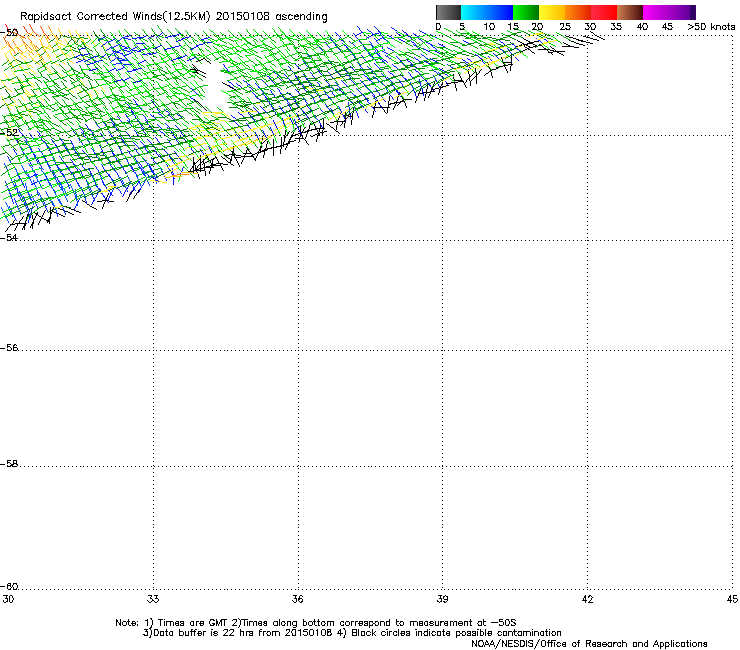Click the longitude label '33'
740x650 pixels.
[153, 599]
